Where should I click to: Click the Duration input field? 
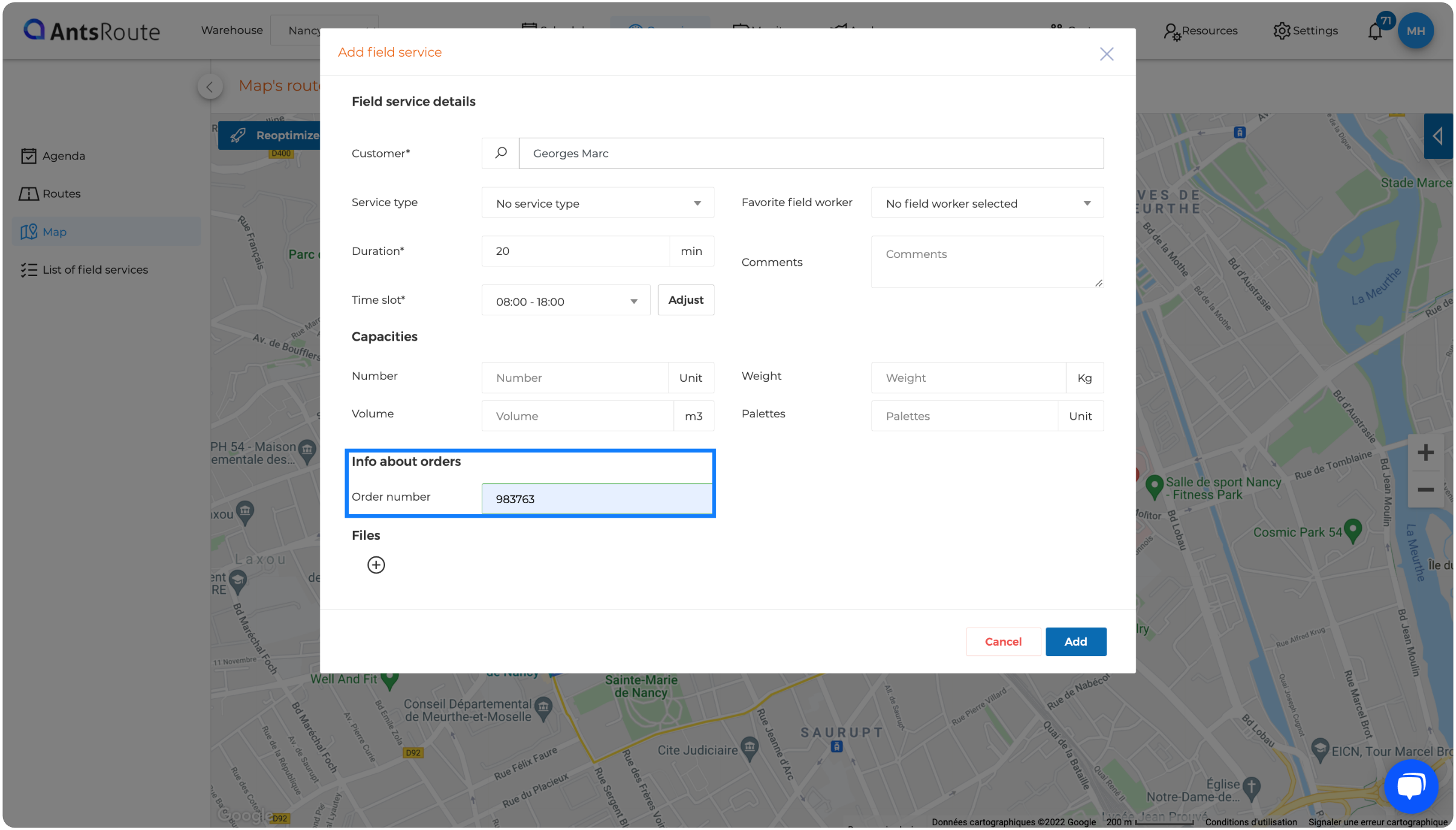coord(575,251)
